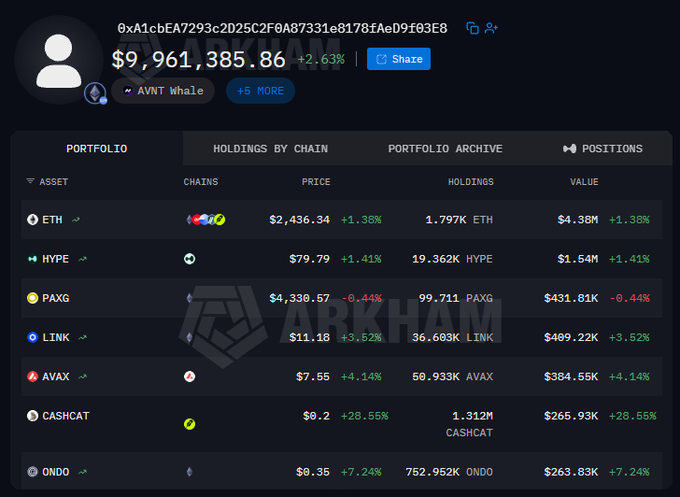
Task: Open the ETH asset name
Action: coord(52,220)
